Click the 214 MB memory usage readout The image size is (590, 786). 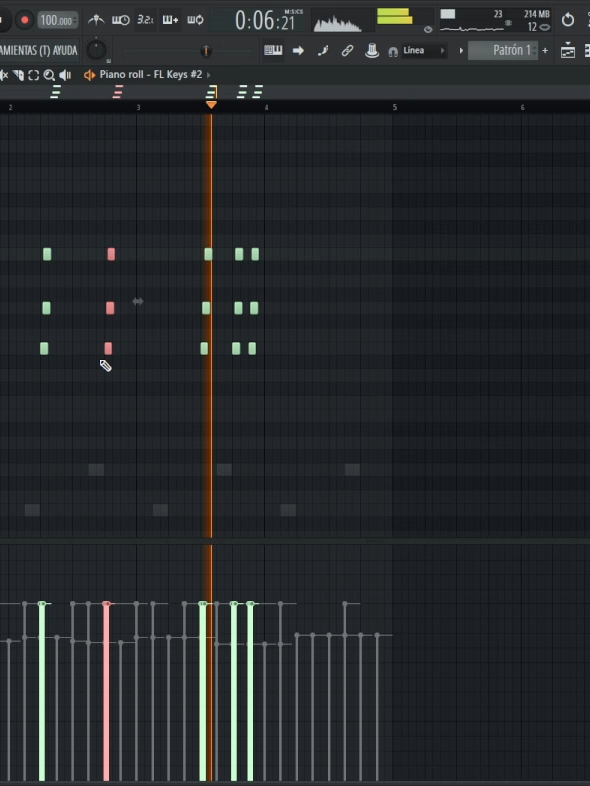click(537, 14)
